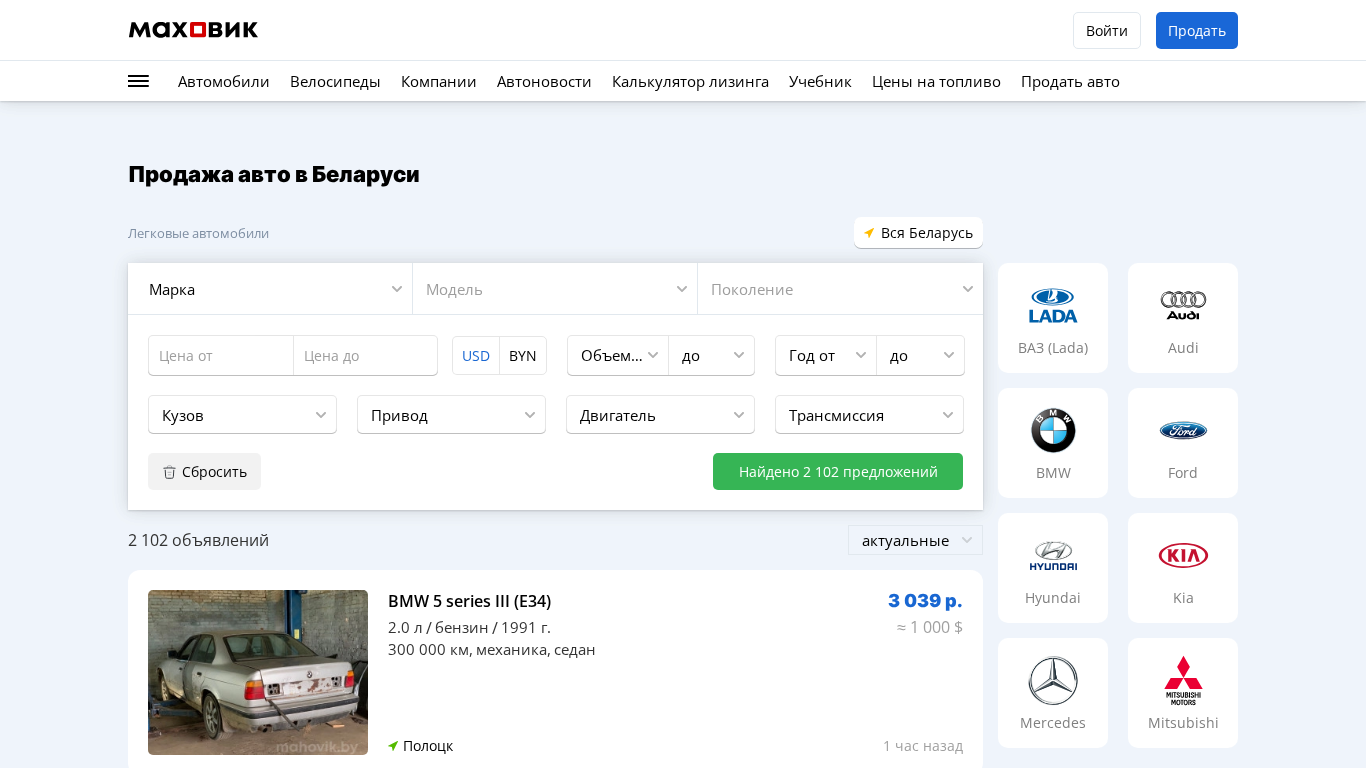Image resolution: width=1366 pixels, height=768 pixels.
Task: Open Калькулятор лизинга menu item
Action: pyautogui.click(x=690, y=81)
